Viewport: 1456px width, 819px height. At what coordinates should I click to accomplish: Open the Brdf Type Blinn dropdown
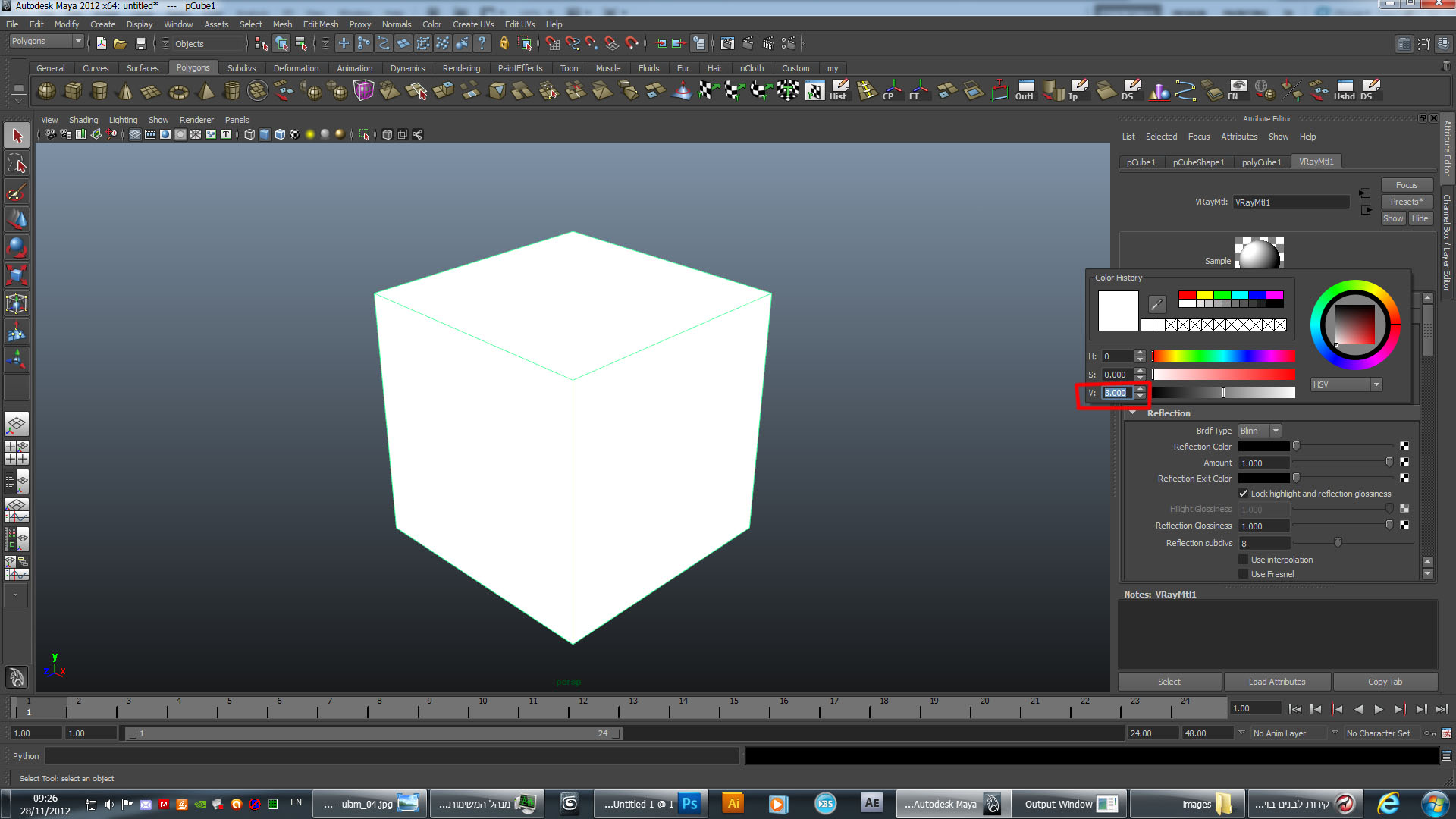pos(1260,431)
